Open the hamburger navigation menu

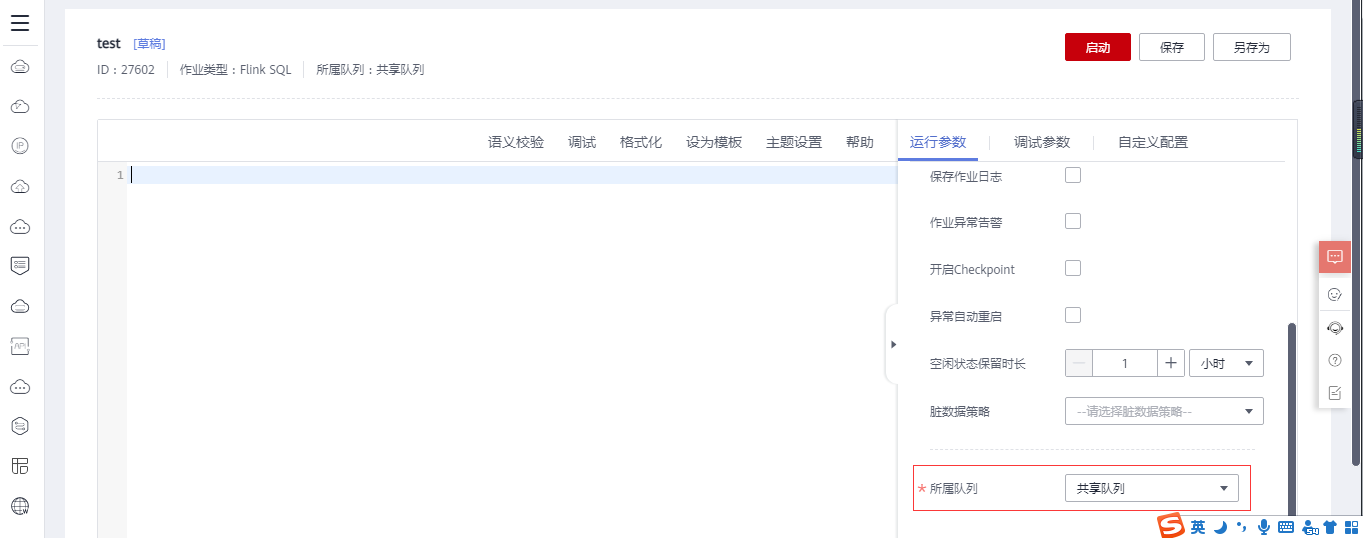point(20,23)
